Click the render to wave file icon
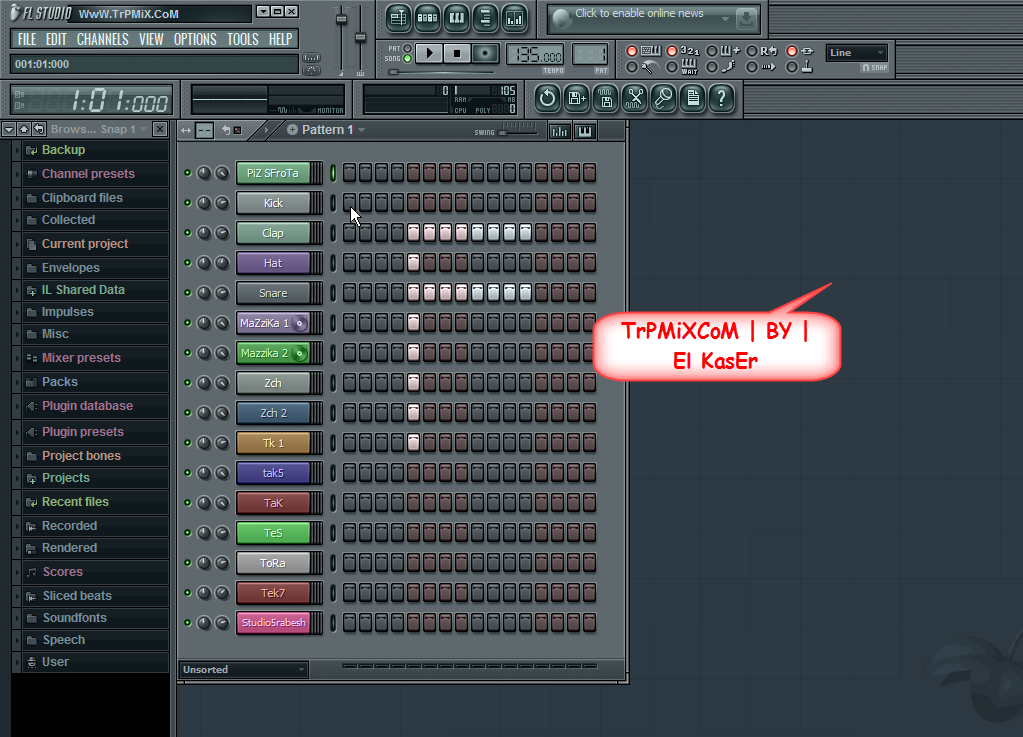Image resolution: width=1023 pixels, height=737 pixels. 606,98
